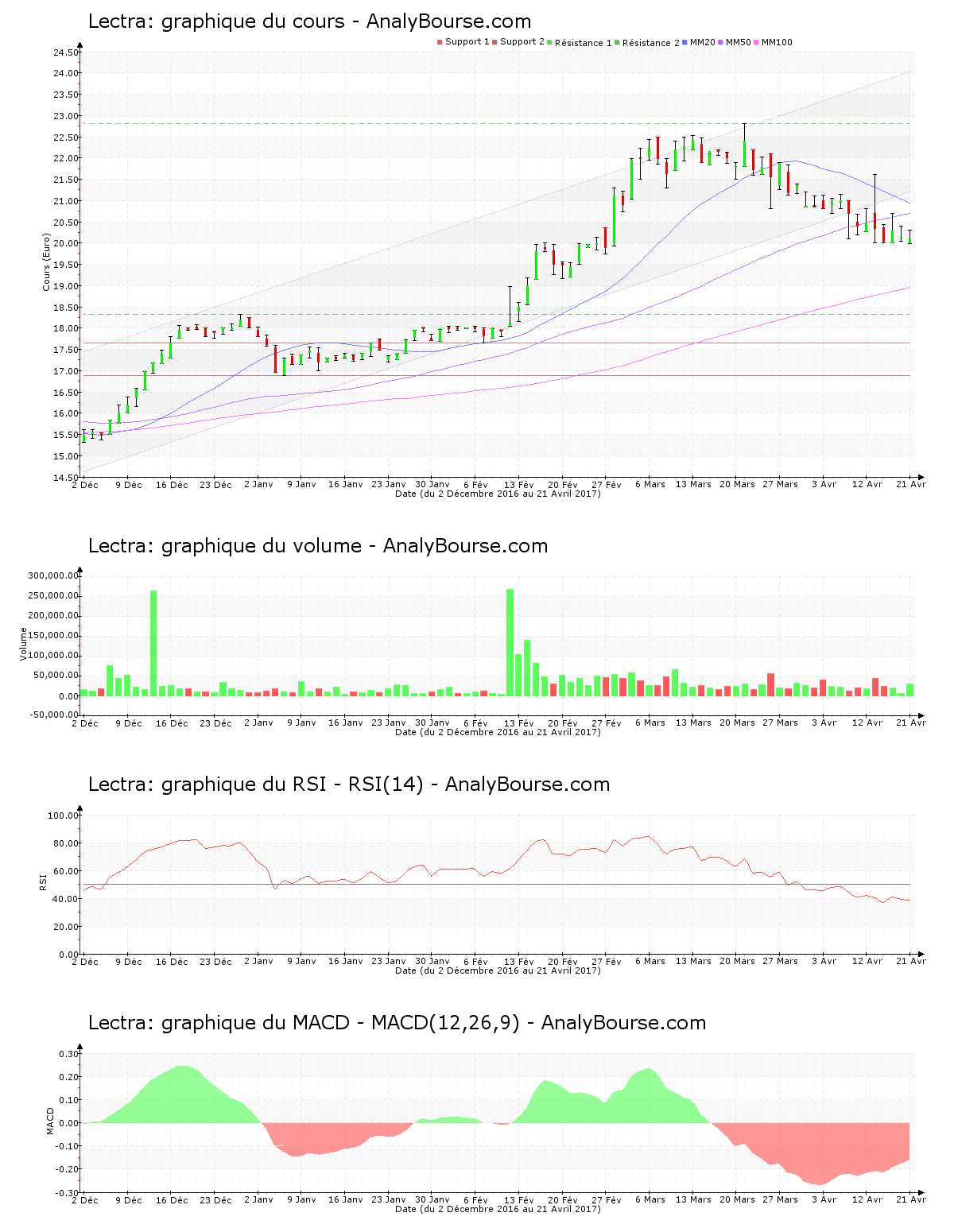Viewport: 954px width, 1232px height.
Task: Click '2 Janv' date on RSI chart
Action: click(x=258, y=961)
